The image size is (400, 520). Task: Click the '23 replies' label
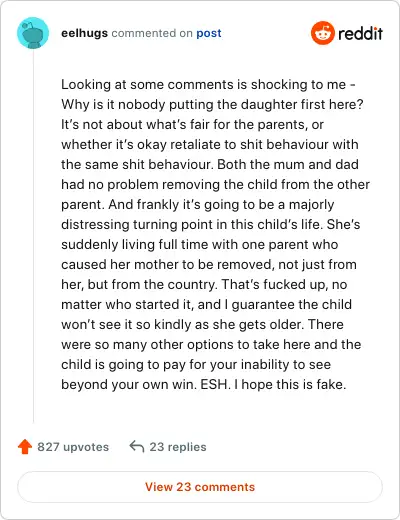click(178, 447)
